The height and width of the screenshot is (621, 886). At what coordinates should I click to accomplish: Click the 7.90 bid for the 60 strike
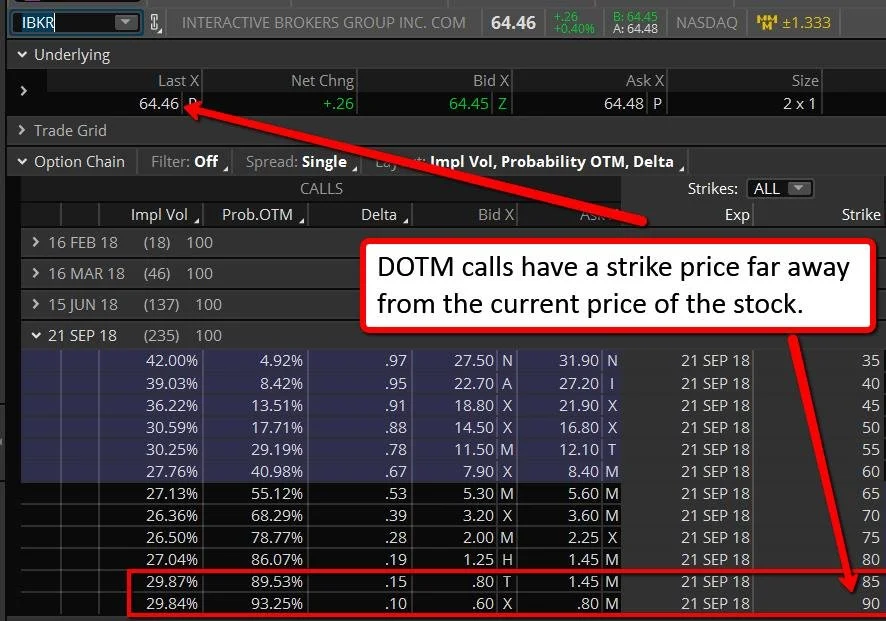[x=479, y=472]
